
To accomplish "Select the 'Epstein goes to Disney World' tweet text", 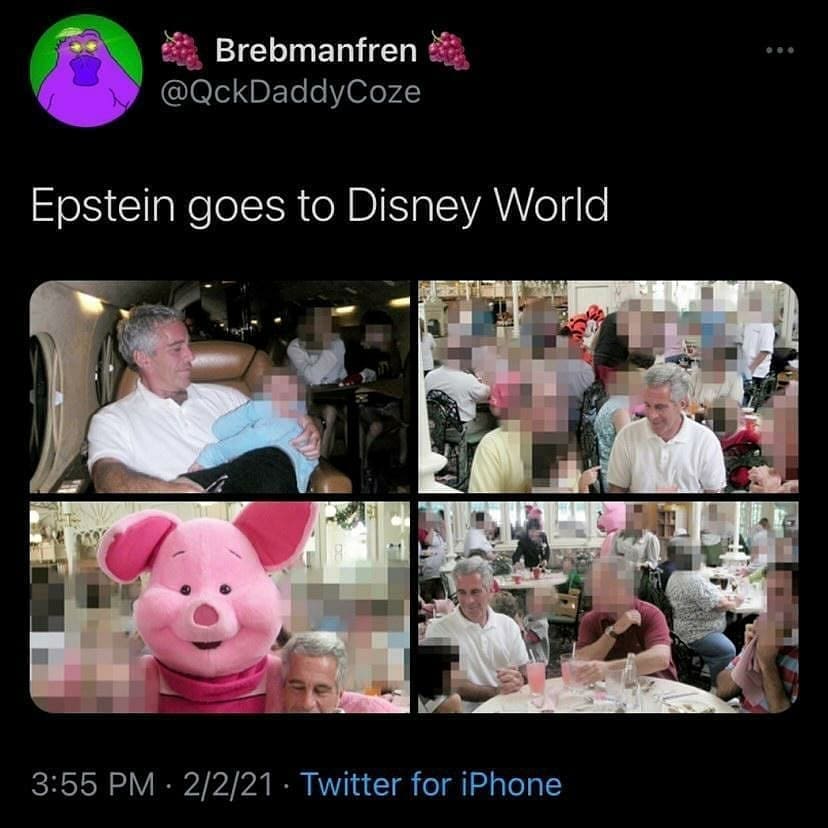I will tap(319, 206).
